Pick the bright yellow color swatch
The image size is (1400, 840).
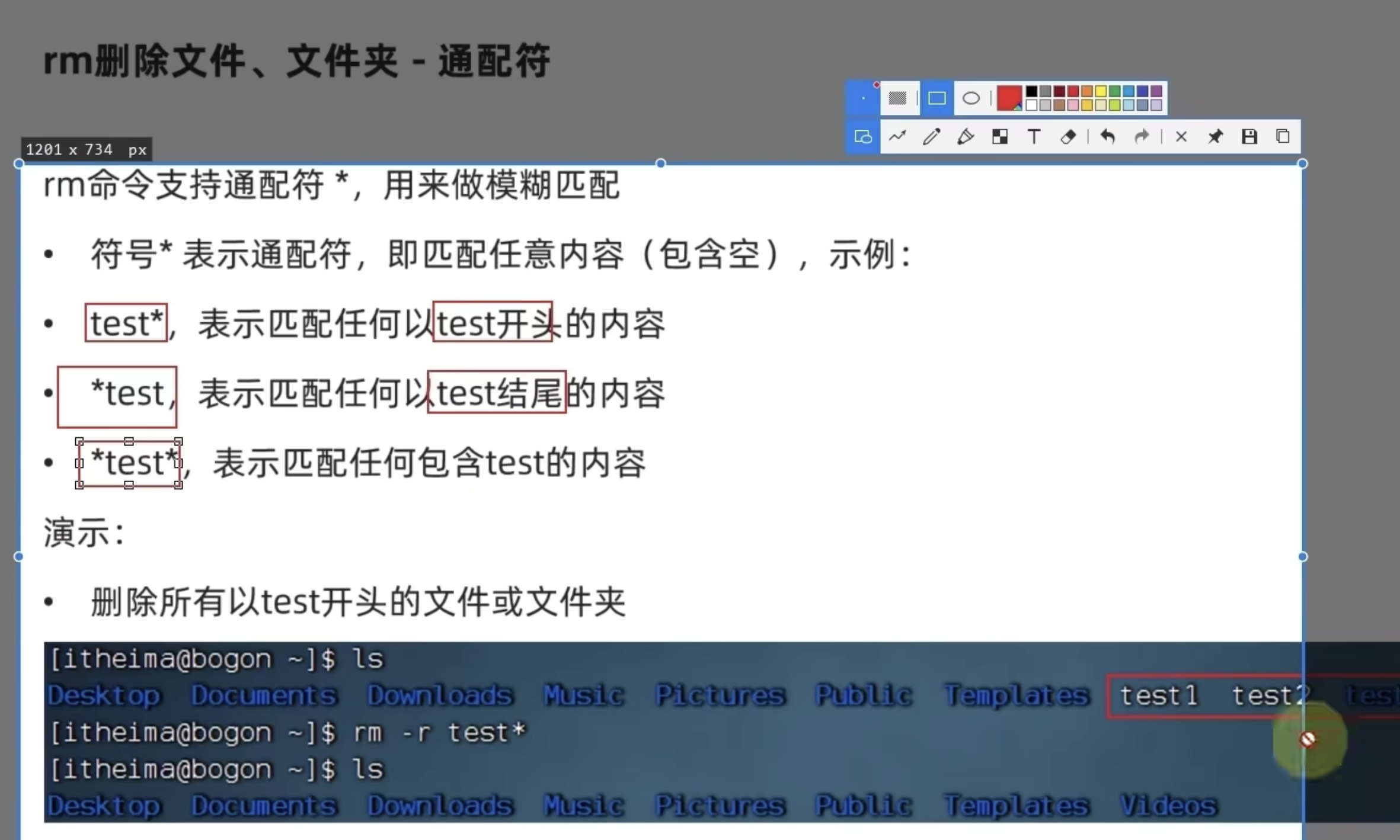[1101, 91]
